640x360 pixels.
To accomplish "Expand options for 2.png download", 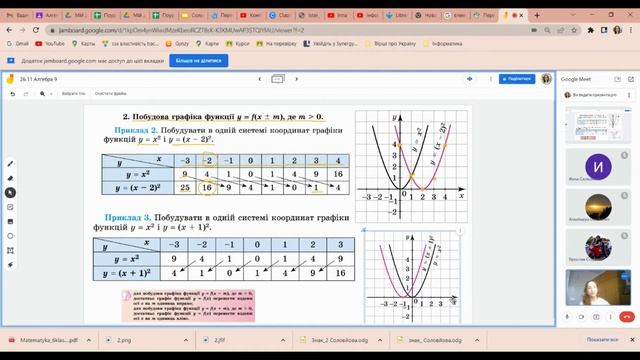I will pyautogui.click(x=186, y=340).
